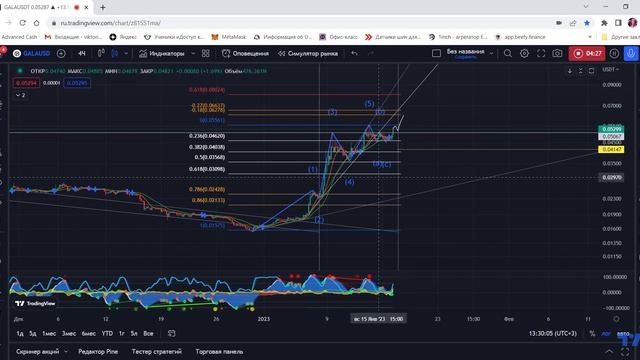Maximize the bottom panel icon
This screenshot has width=640, height=360.
tap(625, 351)
